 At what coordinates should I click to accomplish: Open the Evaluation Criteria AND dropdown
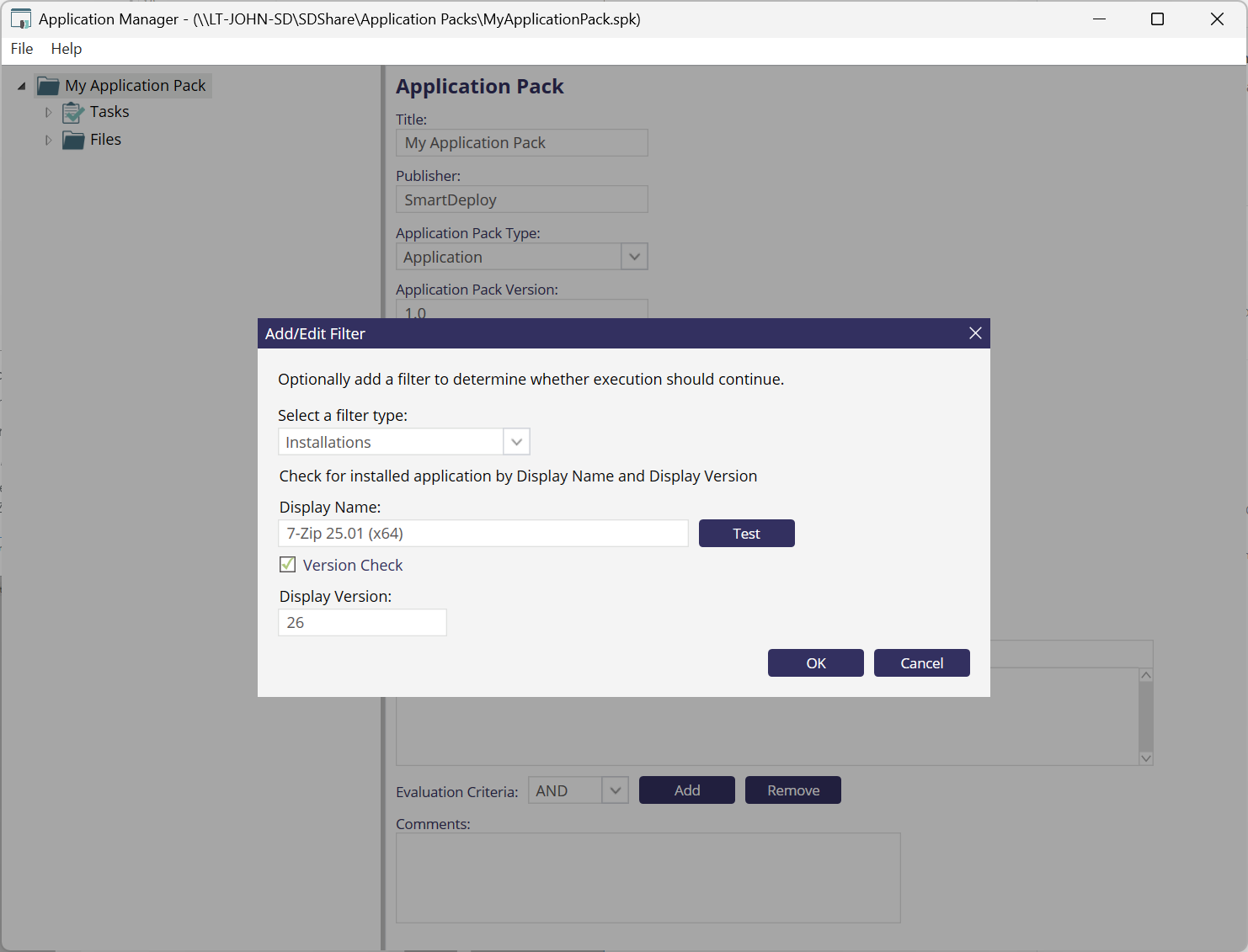click(x=616, y=790)
